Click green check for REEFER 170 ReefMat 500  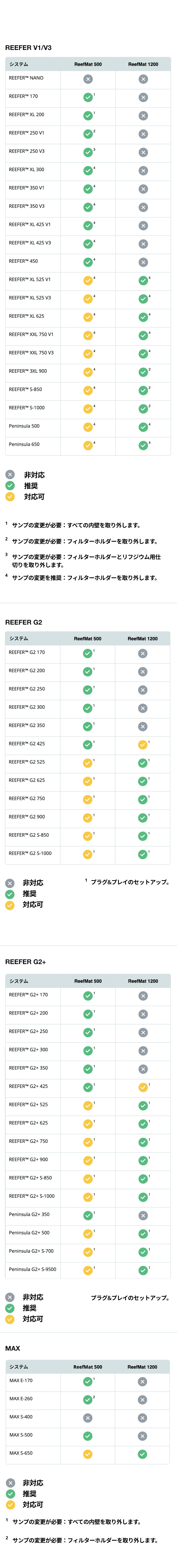click(x=88, y=97)
